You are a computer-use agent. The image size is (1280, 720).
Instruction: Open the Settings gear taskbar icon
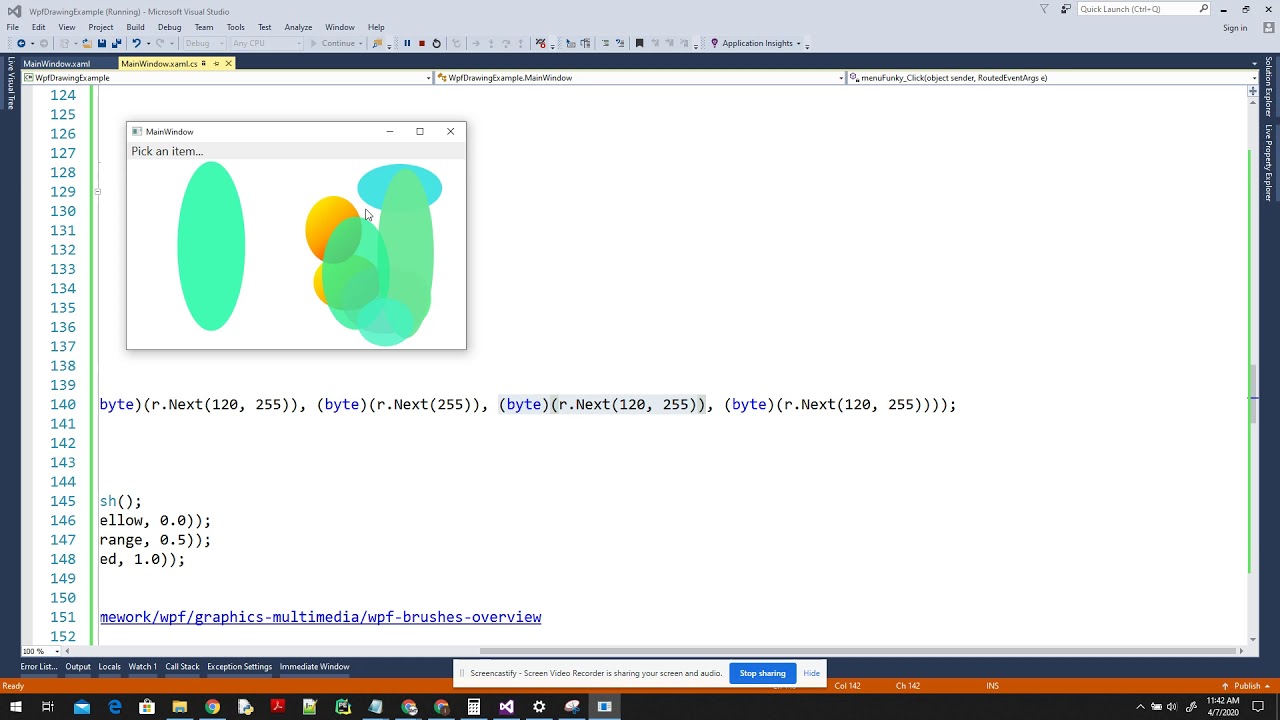(x=539, y=707)
